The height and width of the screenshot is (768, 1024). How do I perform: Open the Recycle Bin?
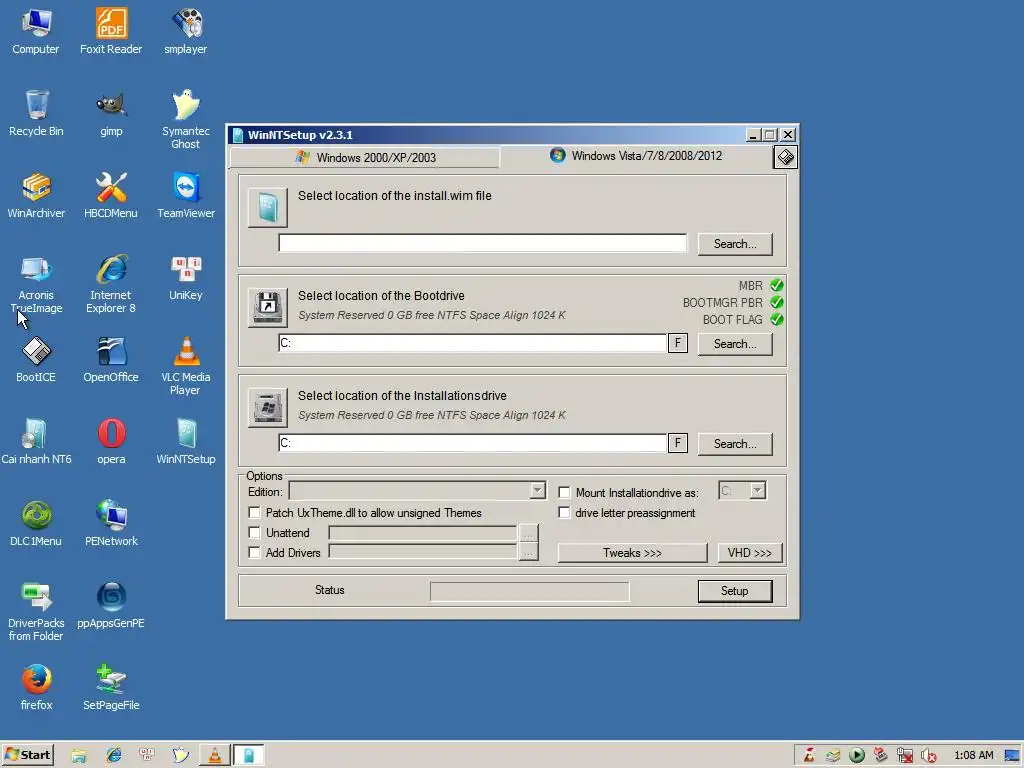point(36,113)
